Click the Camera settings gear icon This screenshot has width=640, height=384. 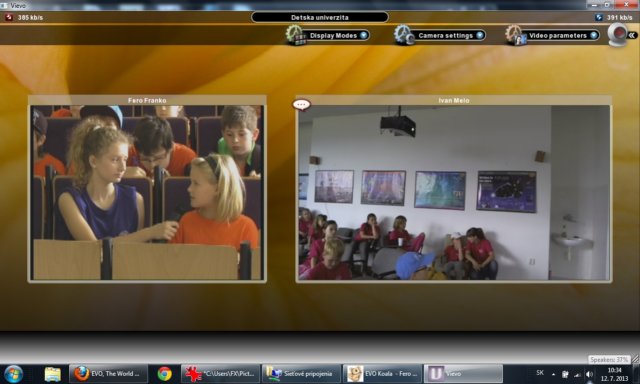pos(404,35)
